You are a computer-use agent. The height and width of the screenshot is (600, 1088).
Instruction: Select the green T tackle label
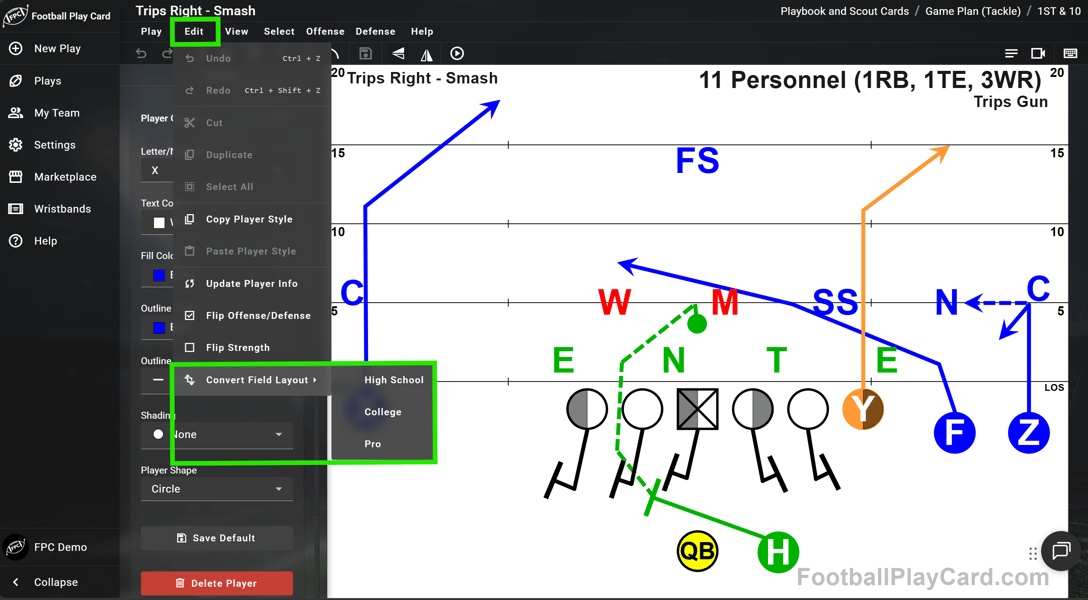(776, 361)
